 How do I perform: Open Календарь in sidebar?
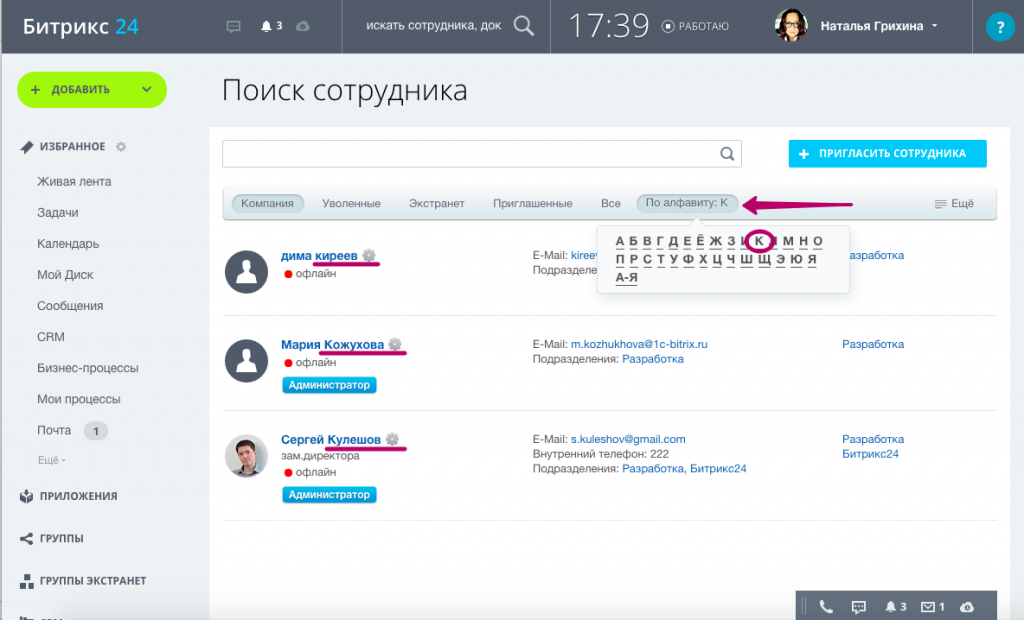point(68,244)
